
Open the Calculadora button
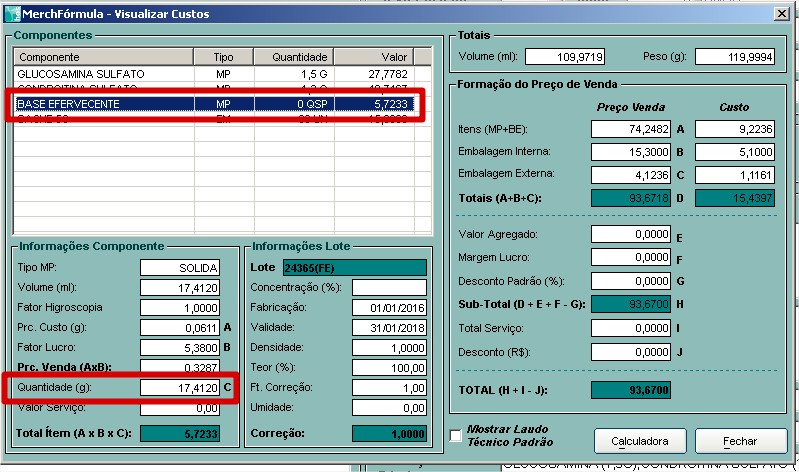[x=640, y=441]
